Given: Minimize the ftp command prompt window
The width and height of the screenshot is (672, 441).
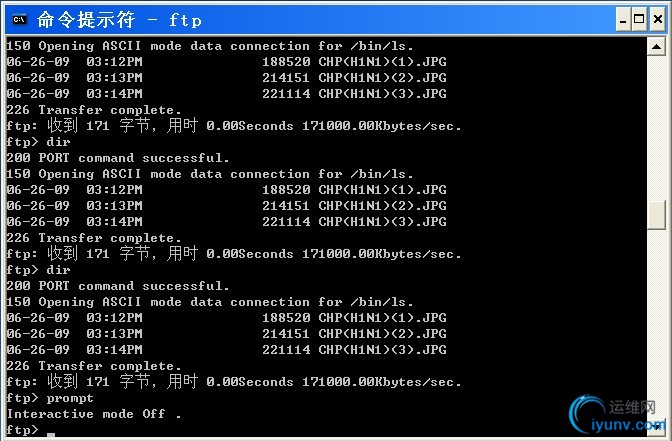Looking at the screenshot, I should (623, 20).
